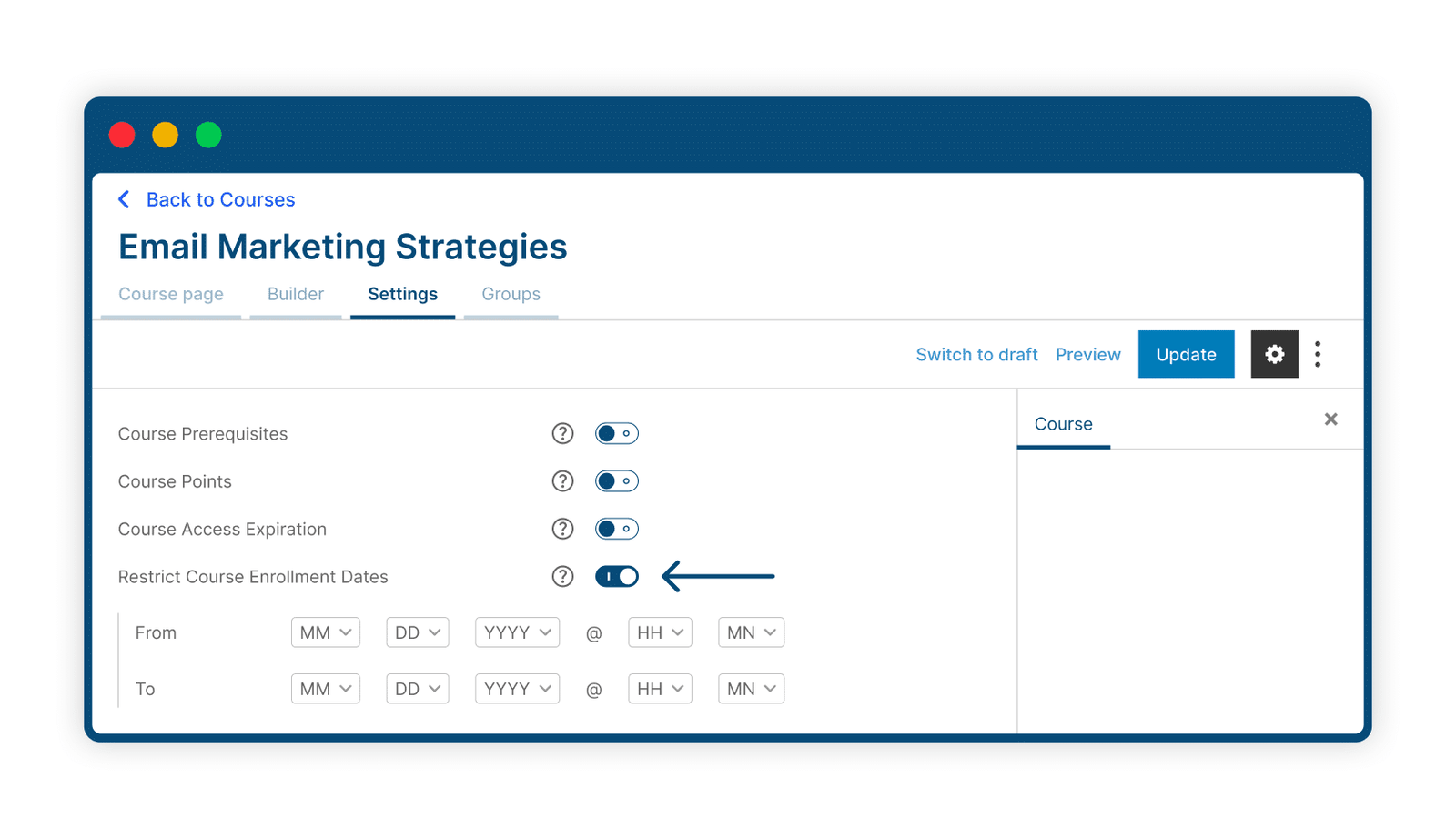Enable the Course Points toggle
This screenshot has width=1456, height=839.
click(617, 481)
